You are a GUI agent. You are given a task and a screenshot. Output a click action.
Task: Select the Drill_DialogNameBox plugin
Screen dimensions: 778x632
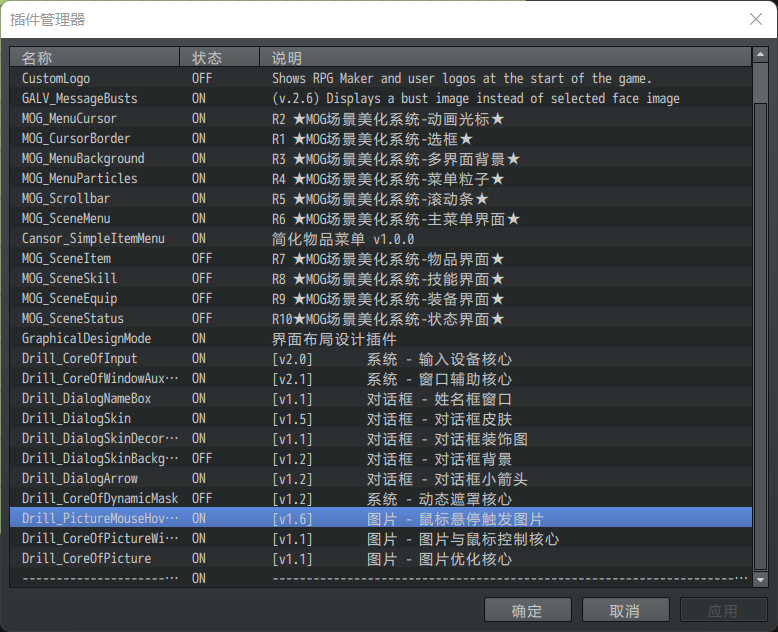[381, 398]
